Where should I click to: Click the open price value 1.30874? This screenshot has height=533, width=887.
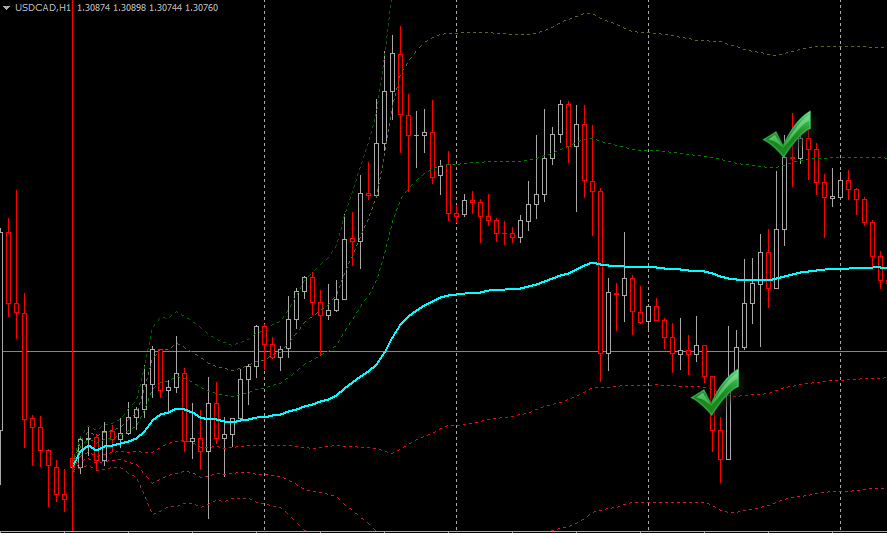click(x=93, y=8)
